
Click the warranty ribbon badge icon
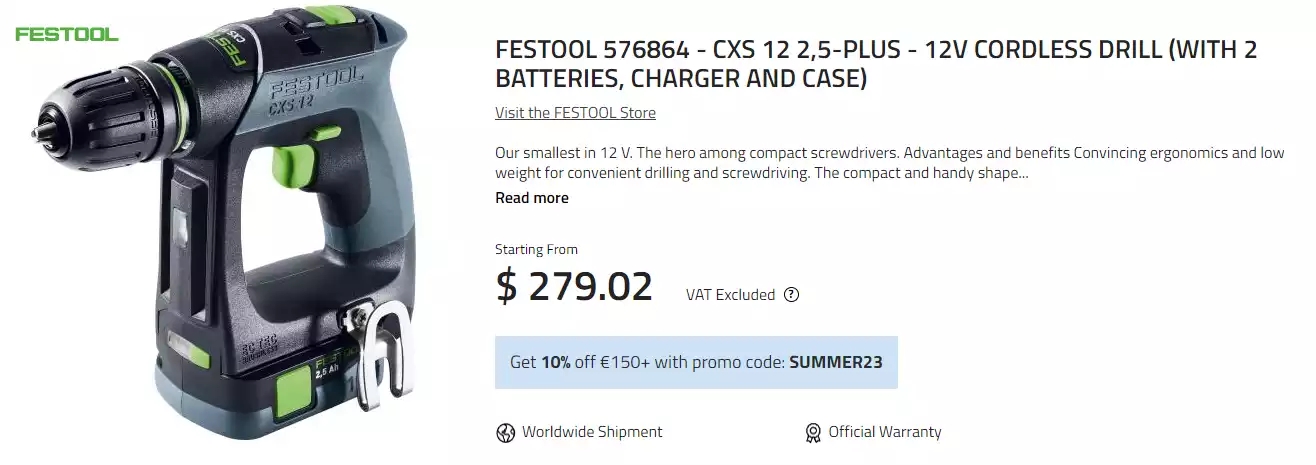813,432
